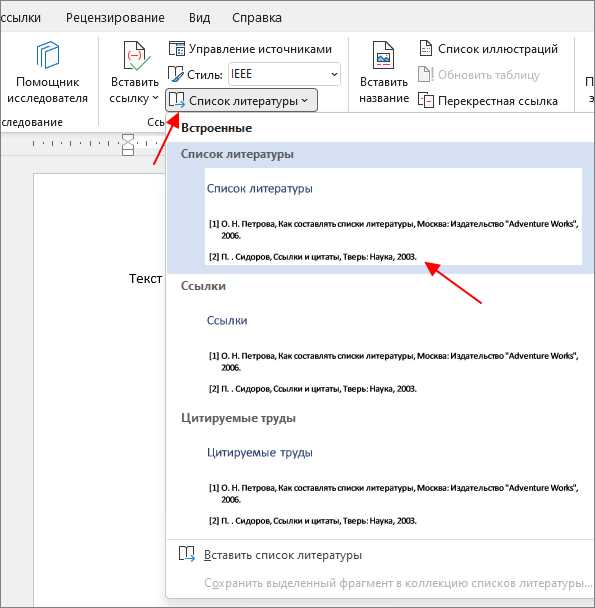595x608 pixels.
Task: Click the Вставить название image icon
Action: [383, 55]
